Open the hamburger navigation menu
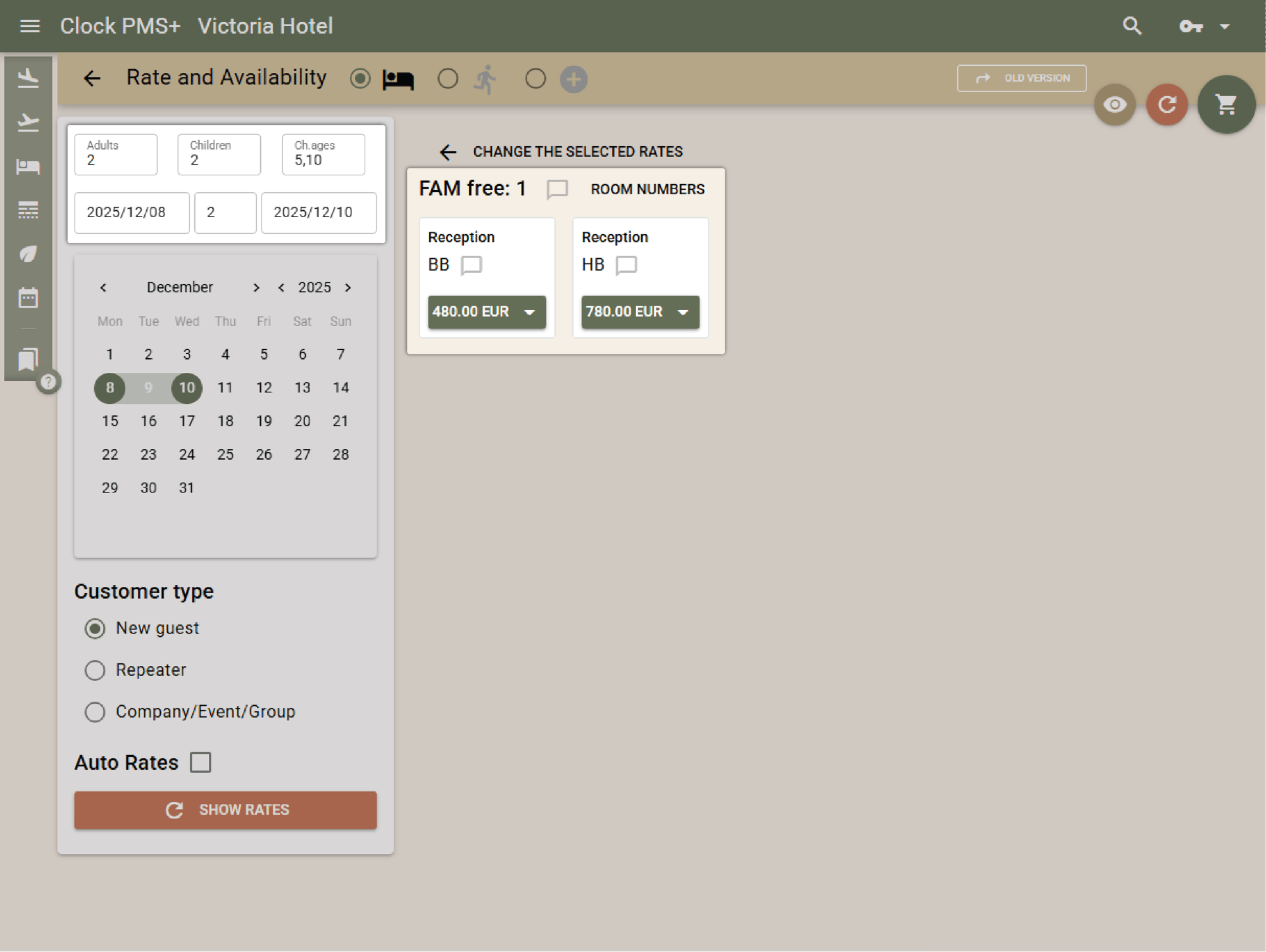 coord(30,26)
